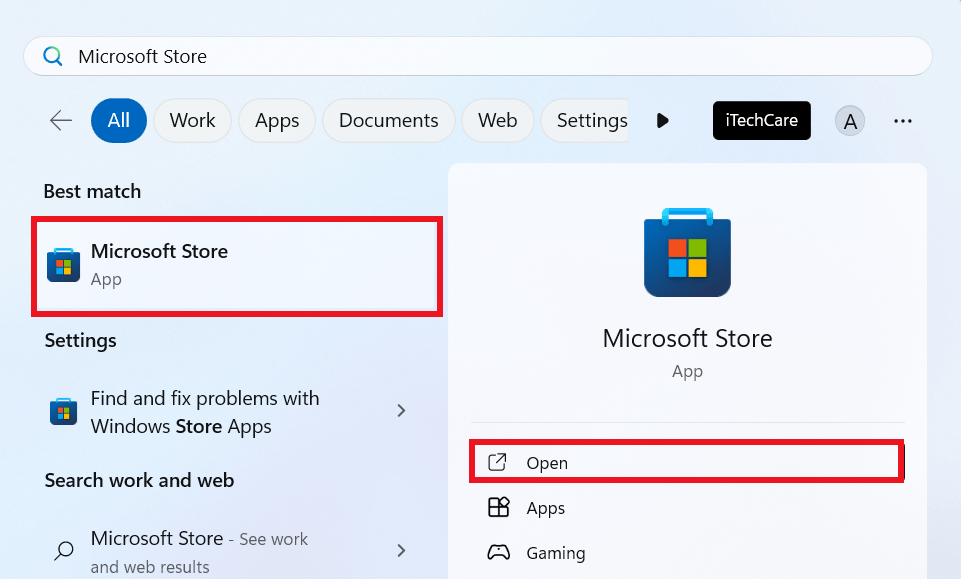
Task: Click the Apps grid icon in detail pane
Action: tap(498, 507)
